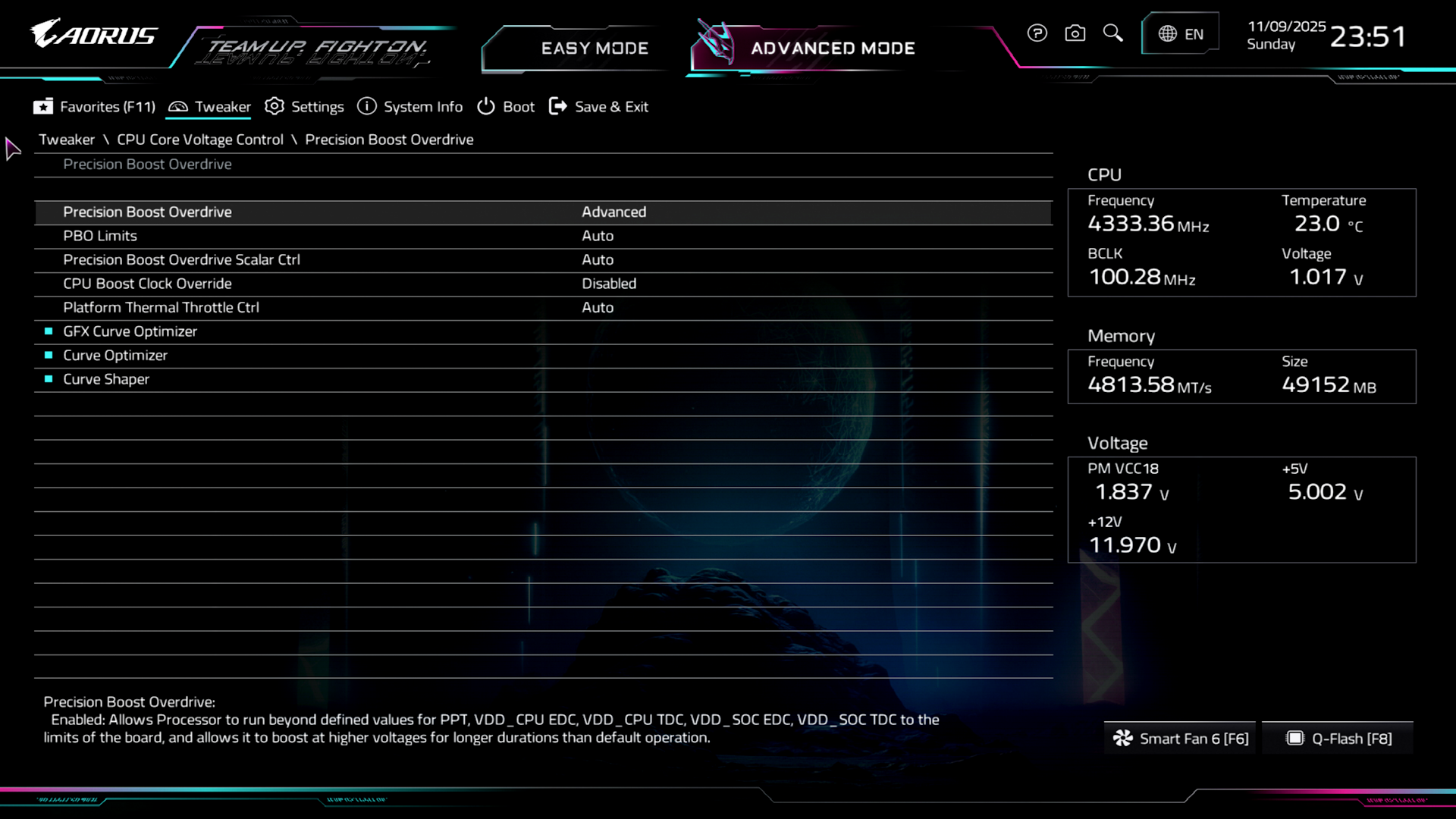Image resolution: width=1456 pixels, height=819 pixels.
Task: Expand the Curve Optimizer submenu
Action: 115,356
